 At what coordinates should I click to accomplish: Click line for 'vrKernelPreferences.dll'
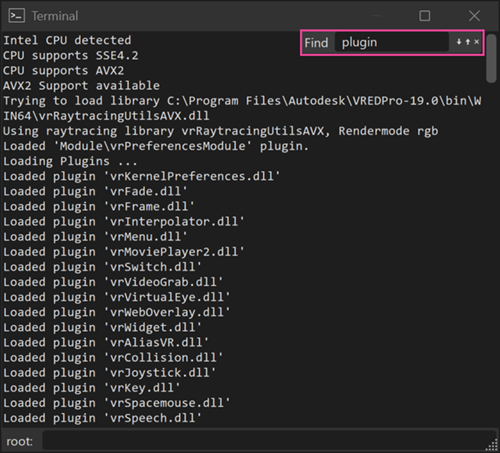click(x=142, y=176)
